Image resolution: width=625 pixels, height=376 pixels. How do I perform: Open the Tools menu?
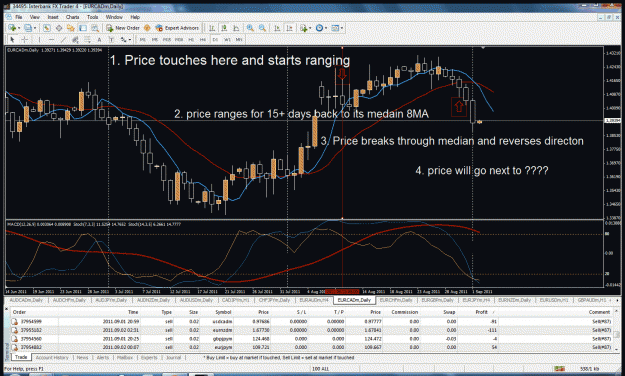click(x=92, y=17)
